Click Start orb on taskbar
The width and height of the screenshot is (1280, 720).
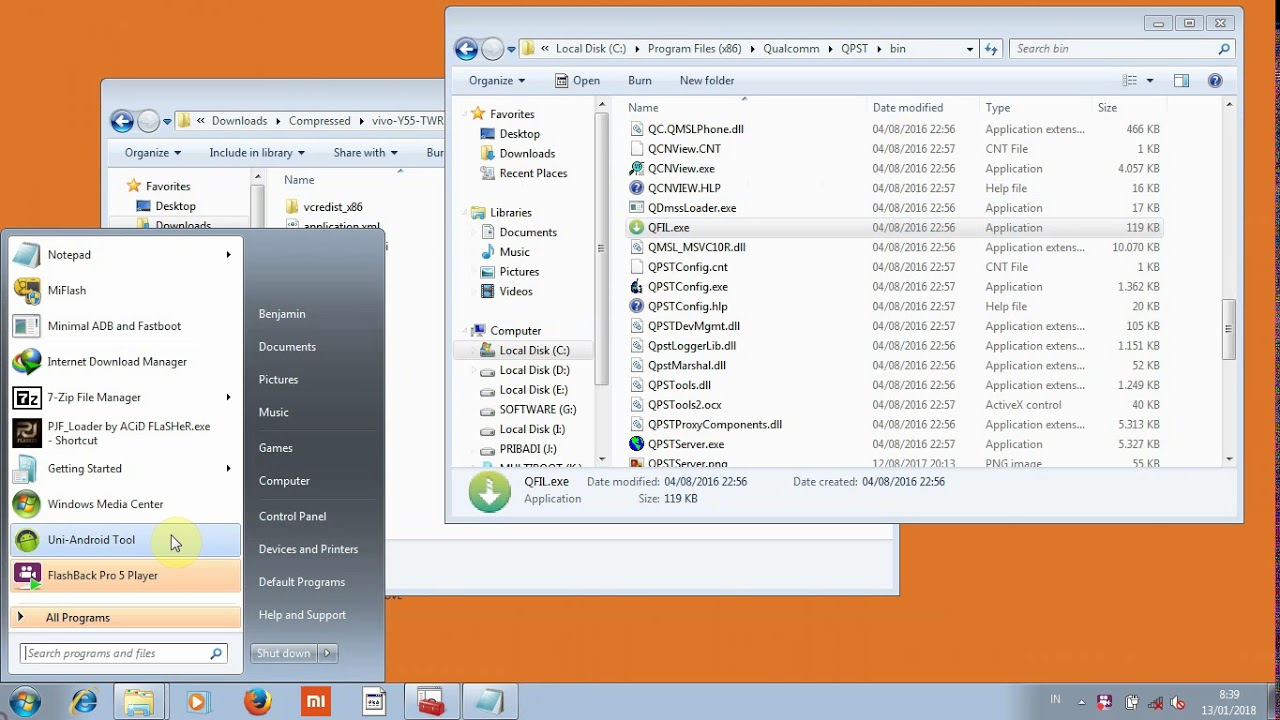coord(25,702)
